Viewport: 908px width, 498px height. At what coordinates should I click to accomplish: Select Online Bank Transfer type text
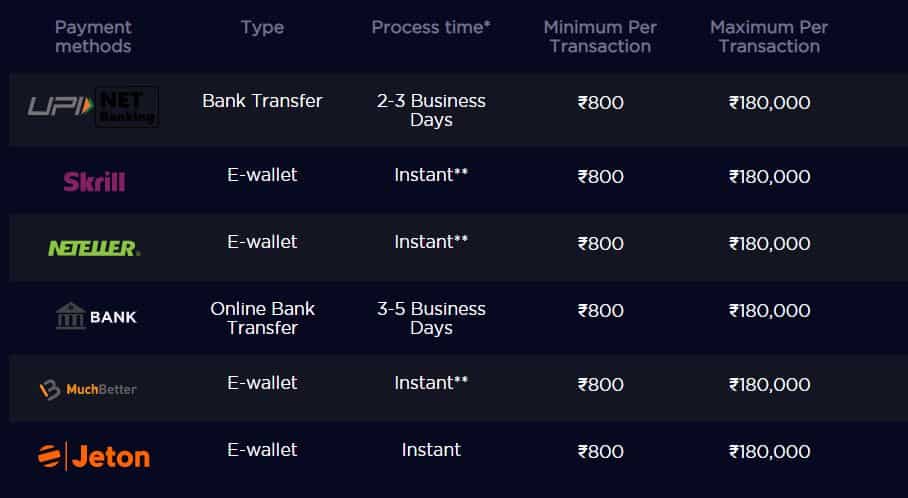(x=262, y=318)
